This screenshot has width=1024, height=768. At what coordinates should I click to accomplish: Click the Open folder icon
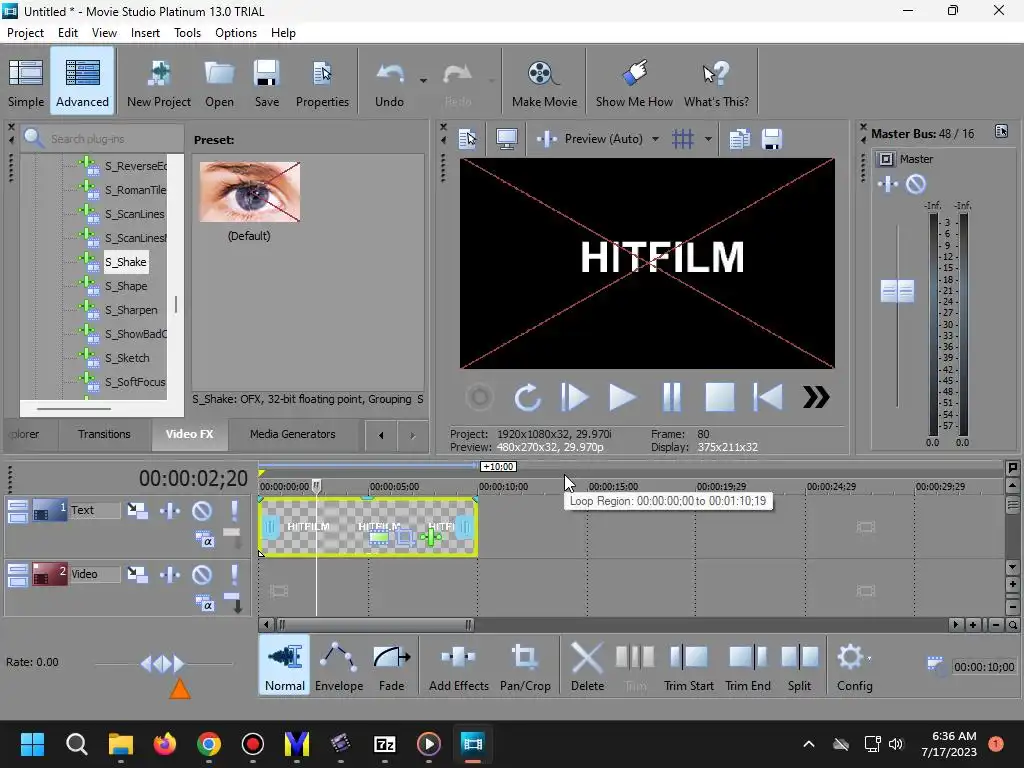(x=219, y=83)
